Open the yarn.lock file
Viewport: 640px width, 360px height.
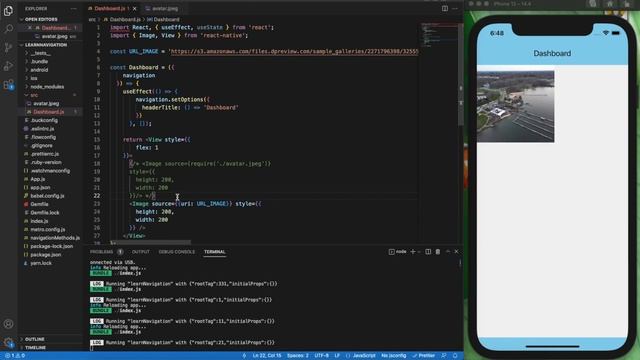pos(41,263)
